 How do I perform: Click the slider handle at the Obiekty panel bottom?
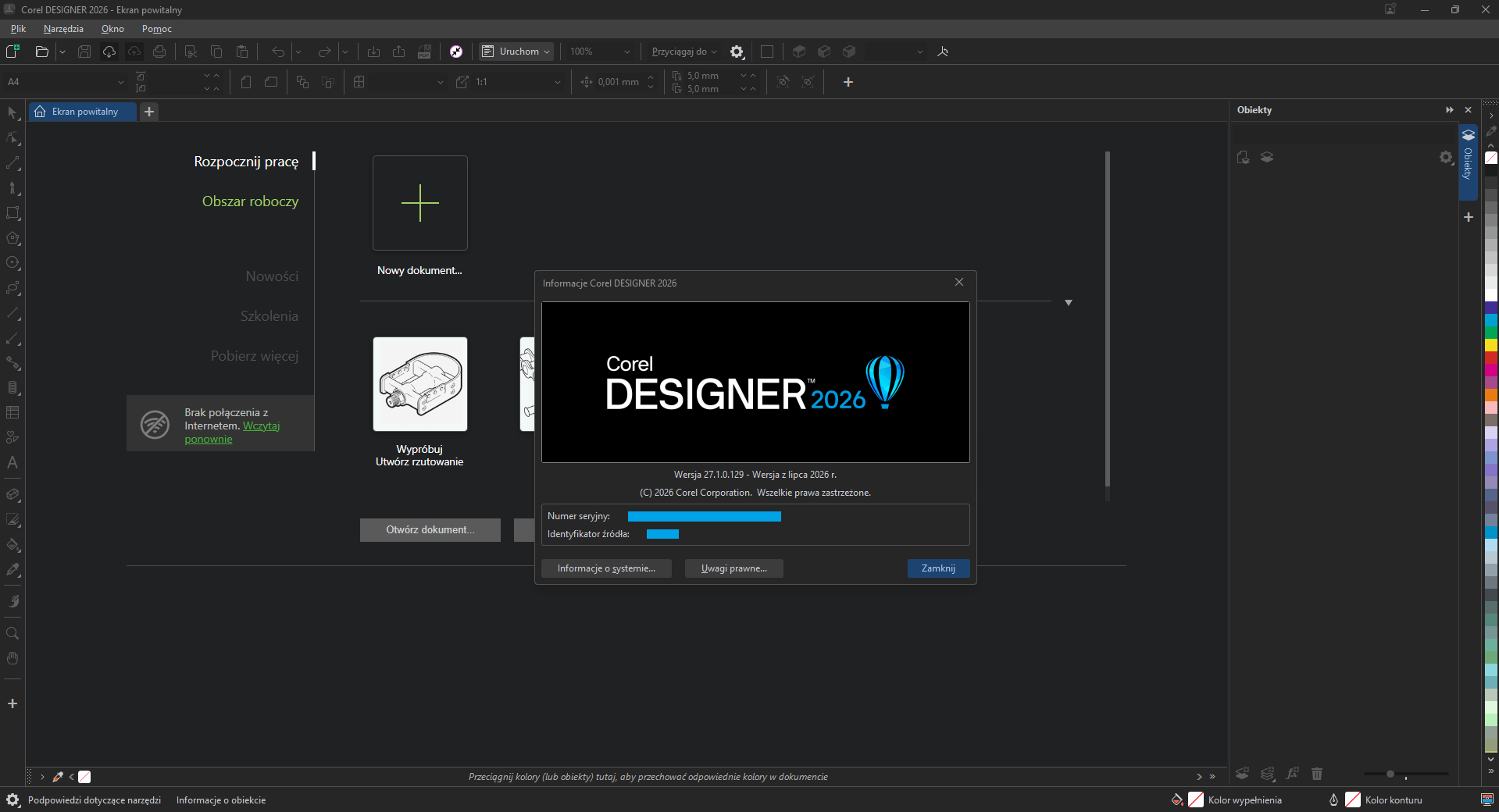(1390, 774)
